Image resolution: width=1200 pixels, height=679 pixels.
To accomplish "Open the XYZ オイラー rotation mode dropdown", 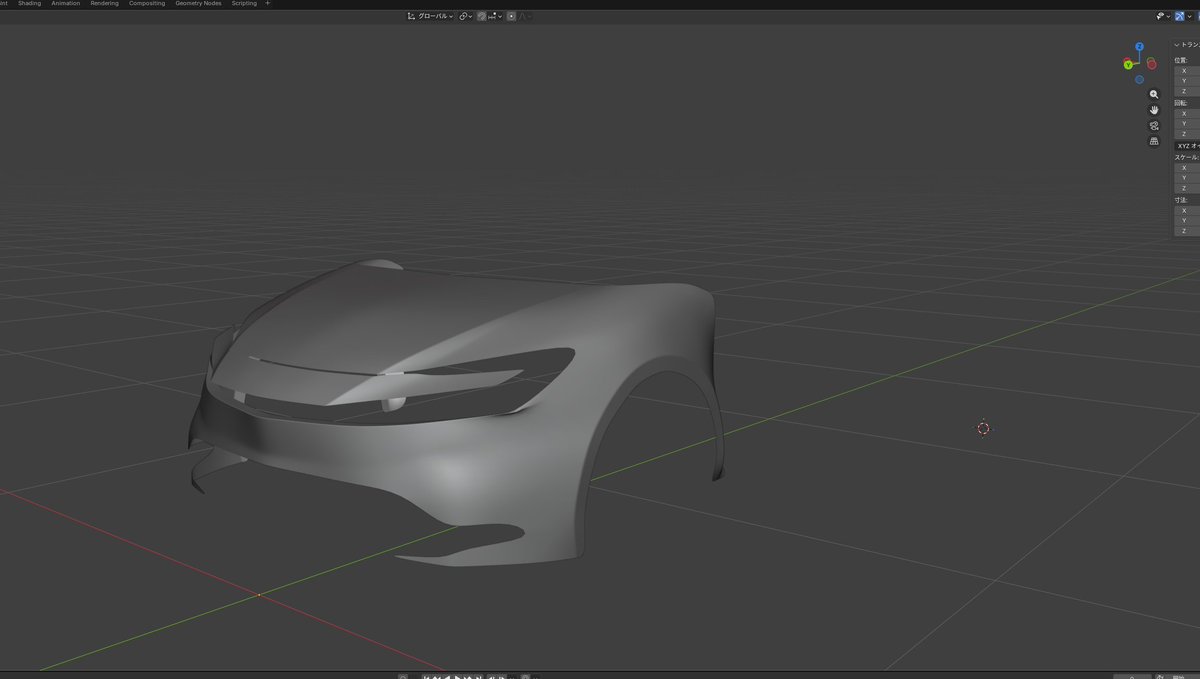I will [1187, 146].
